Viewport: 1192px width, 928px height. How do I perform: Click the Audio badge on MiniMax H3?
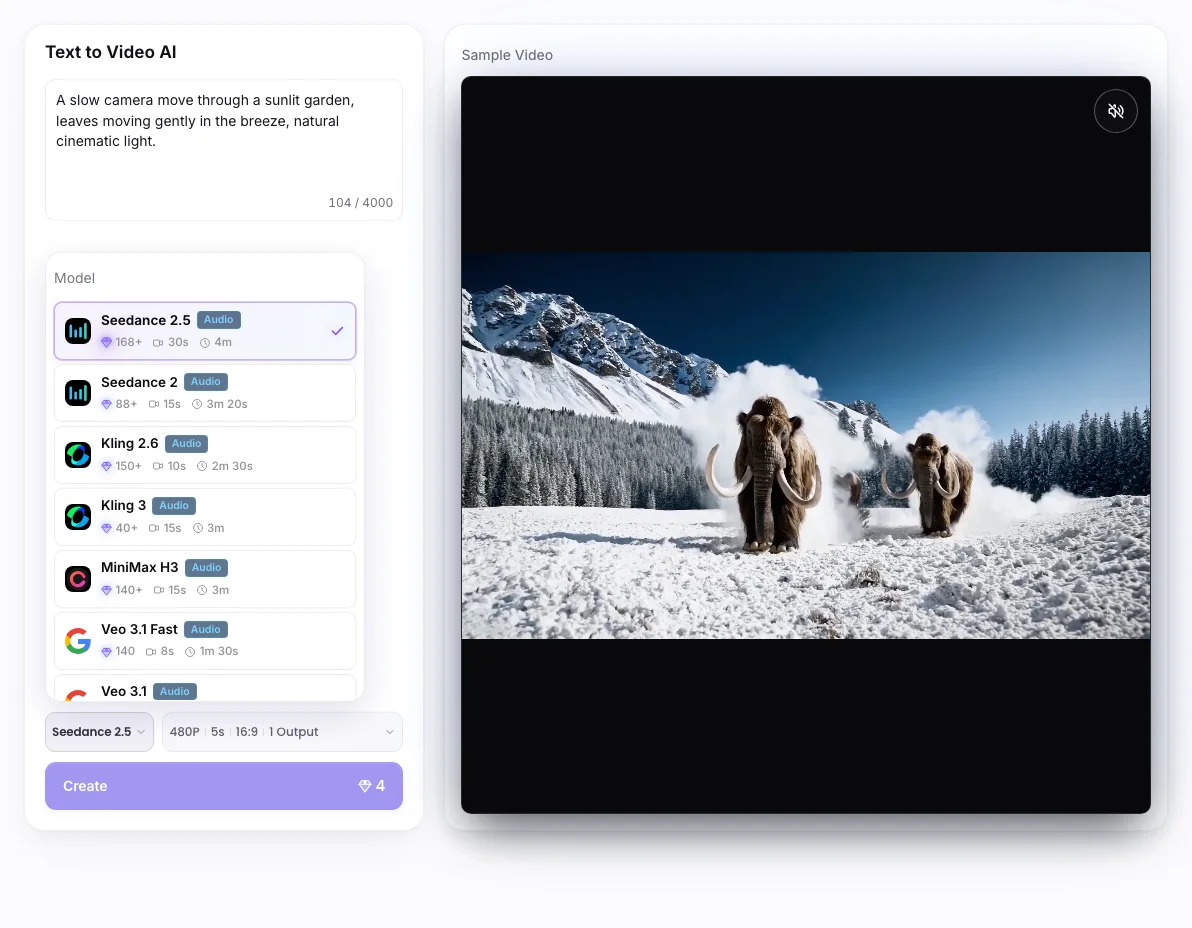206,568
